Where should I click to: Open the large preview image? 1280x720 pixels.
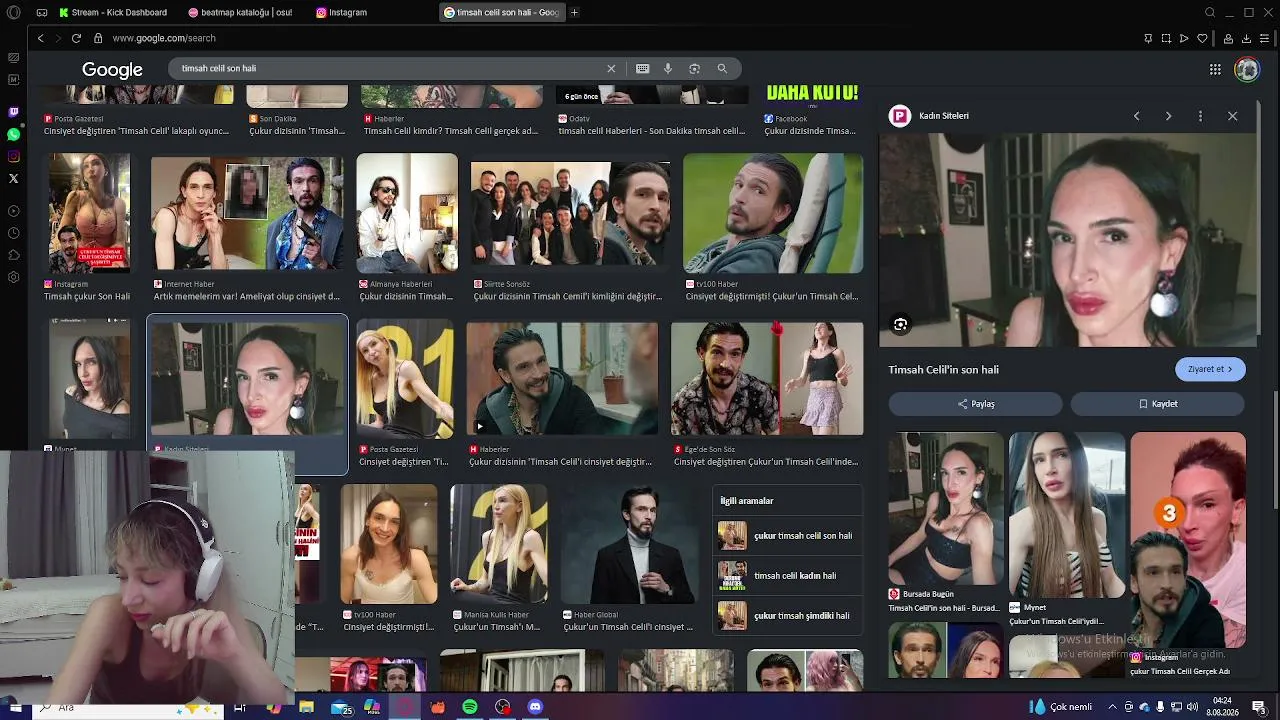click(1067, 240)
